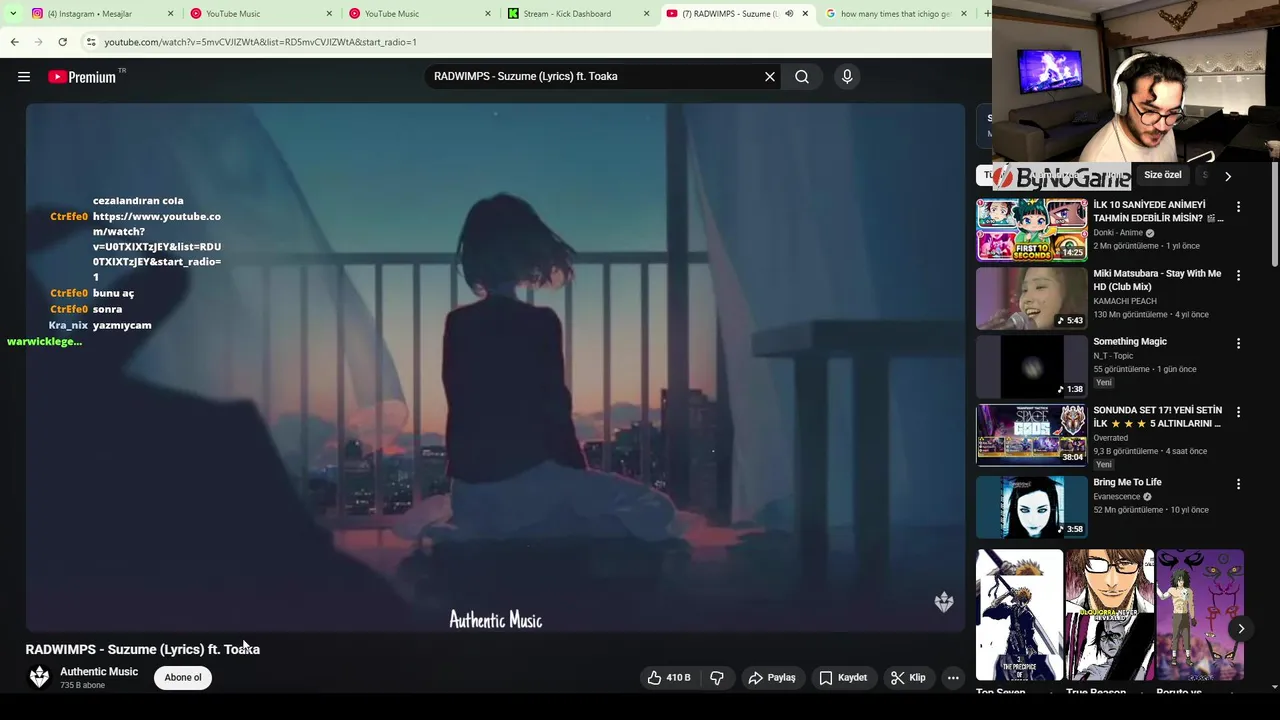1280x720 pixels.
Task: Subscribe using the Abone ol button
Action: (x=183, y=678)
